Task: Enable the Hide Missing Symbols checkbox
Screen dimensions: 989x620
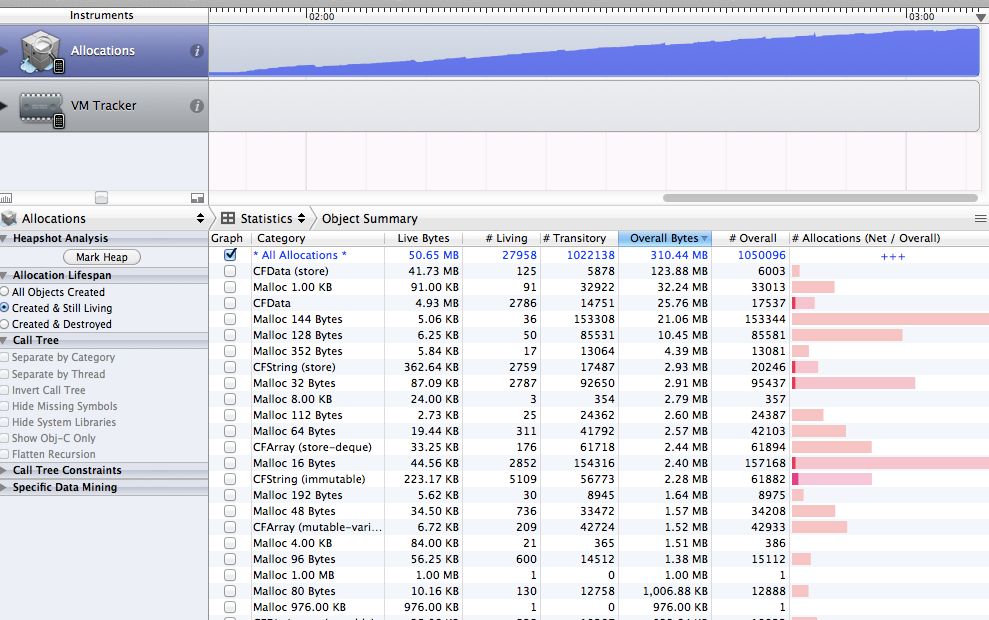Action: point(4,406)
